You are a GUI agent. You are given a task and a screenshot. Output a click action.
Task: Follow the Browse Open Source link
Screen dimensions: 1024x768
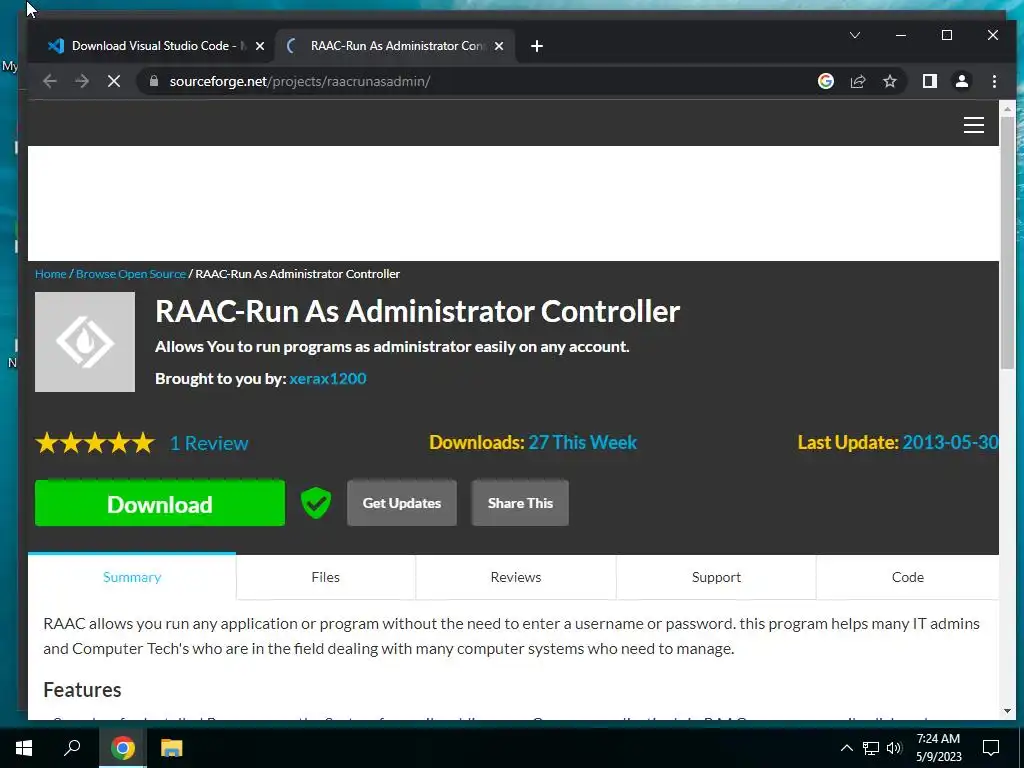pyautogui.click(x=131, y=274)
